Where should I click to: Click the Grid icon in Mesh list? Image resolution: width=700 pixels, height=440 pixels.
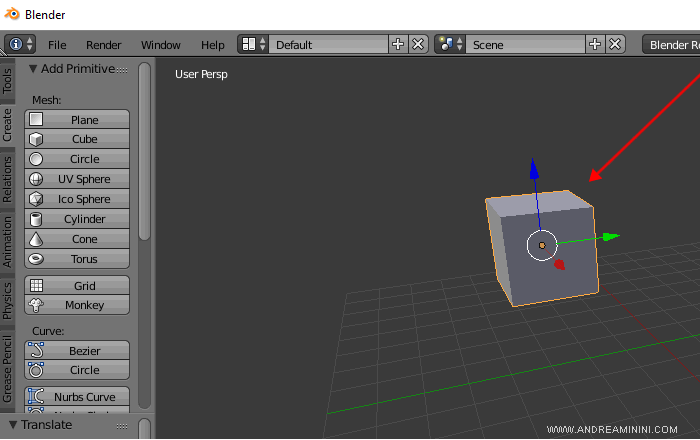pos(36,286)
